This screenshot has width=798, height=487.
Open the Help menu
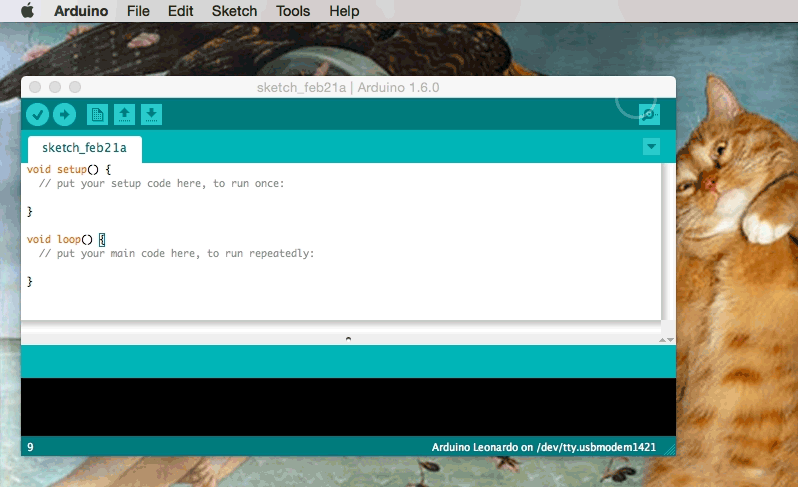pos(344,11)
